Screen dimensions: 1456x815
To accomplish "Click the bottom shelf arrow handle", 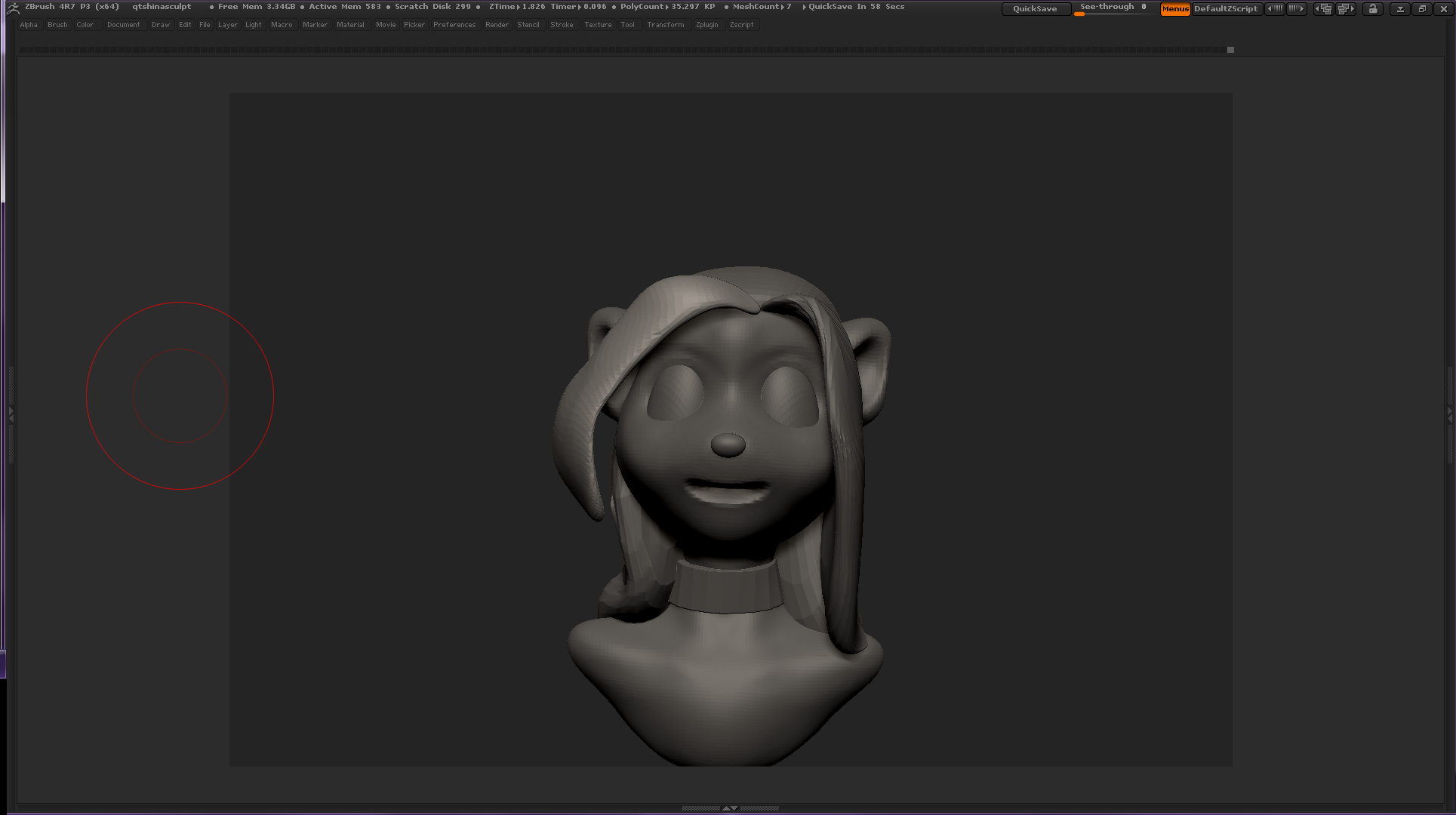I will (729, 808).
